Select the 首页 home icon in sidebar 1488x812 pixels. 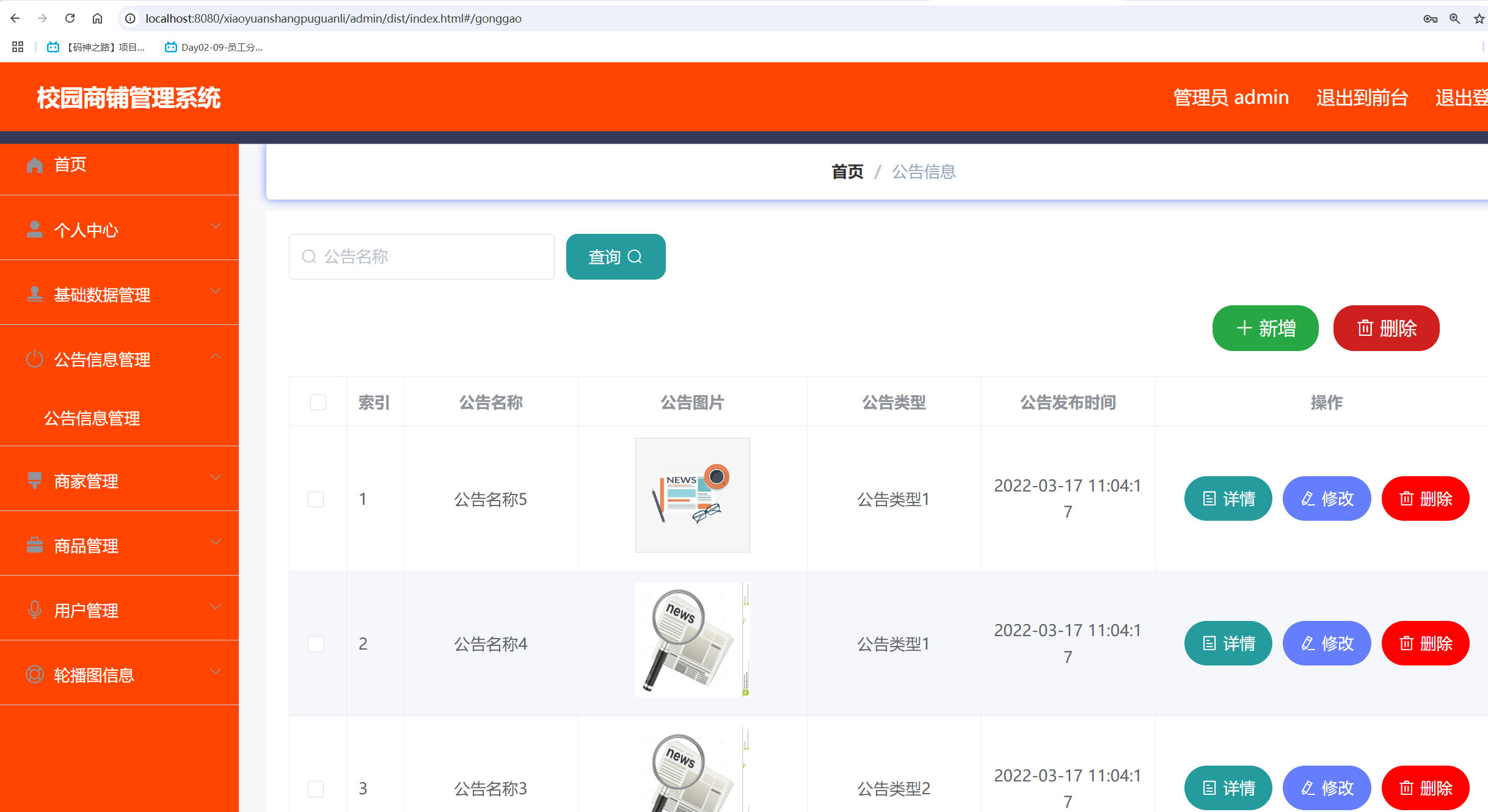[x=34, y=164]
